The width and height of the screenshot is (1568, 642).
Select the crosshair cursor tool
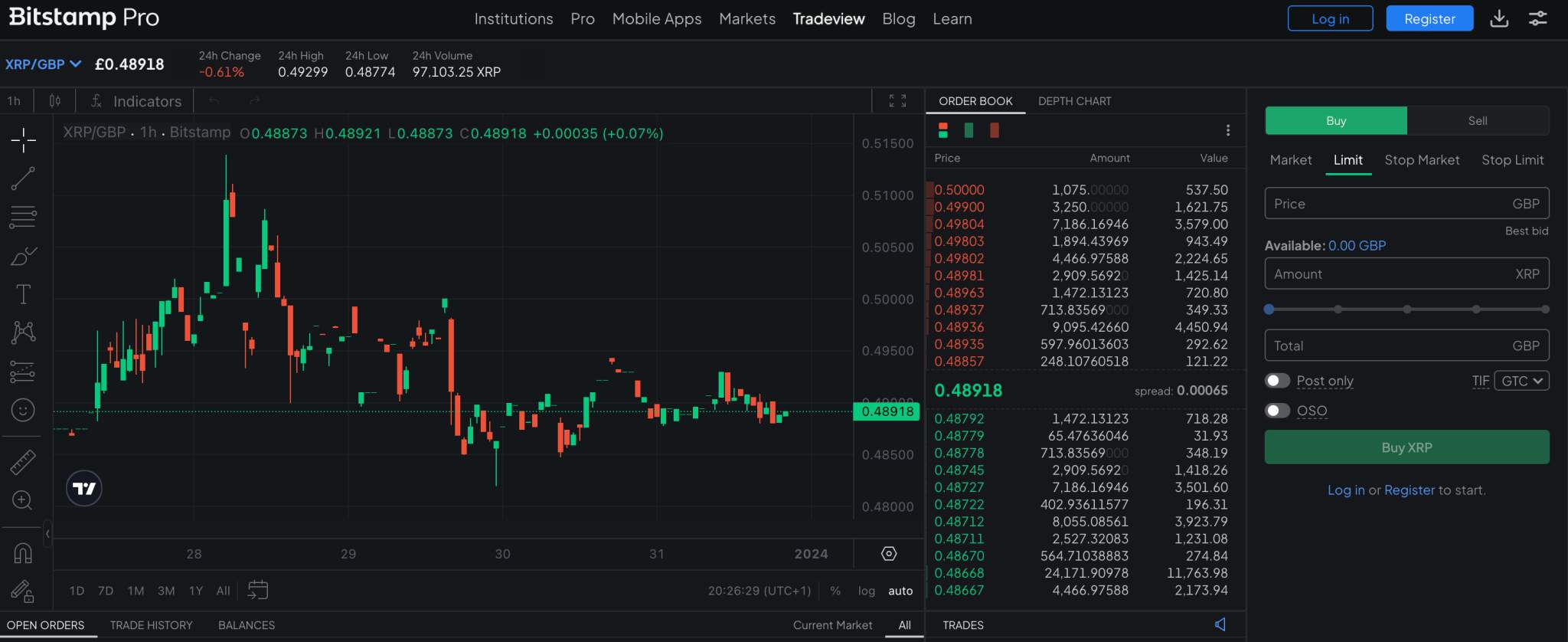tap(23, 140)
